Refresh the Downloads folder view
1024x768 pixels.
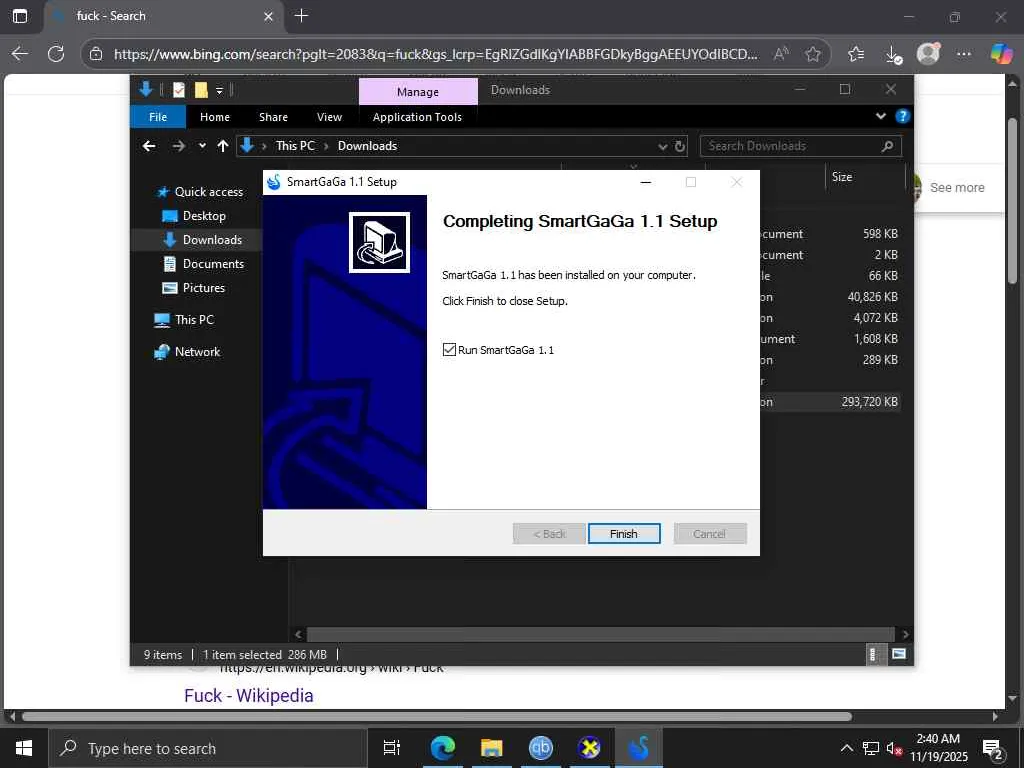[x=680, y=146]
